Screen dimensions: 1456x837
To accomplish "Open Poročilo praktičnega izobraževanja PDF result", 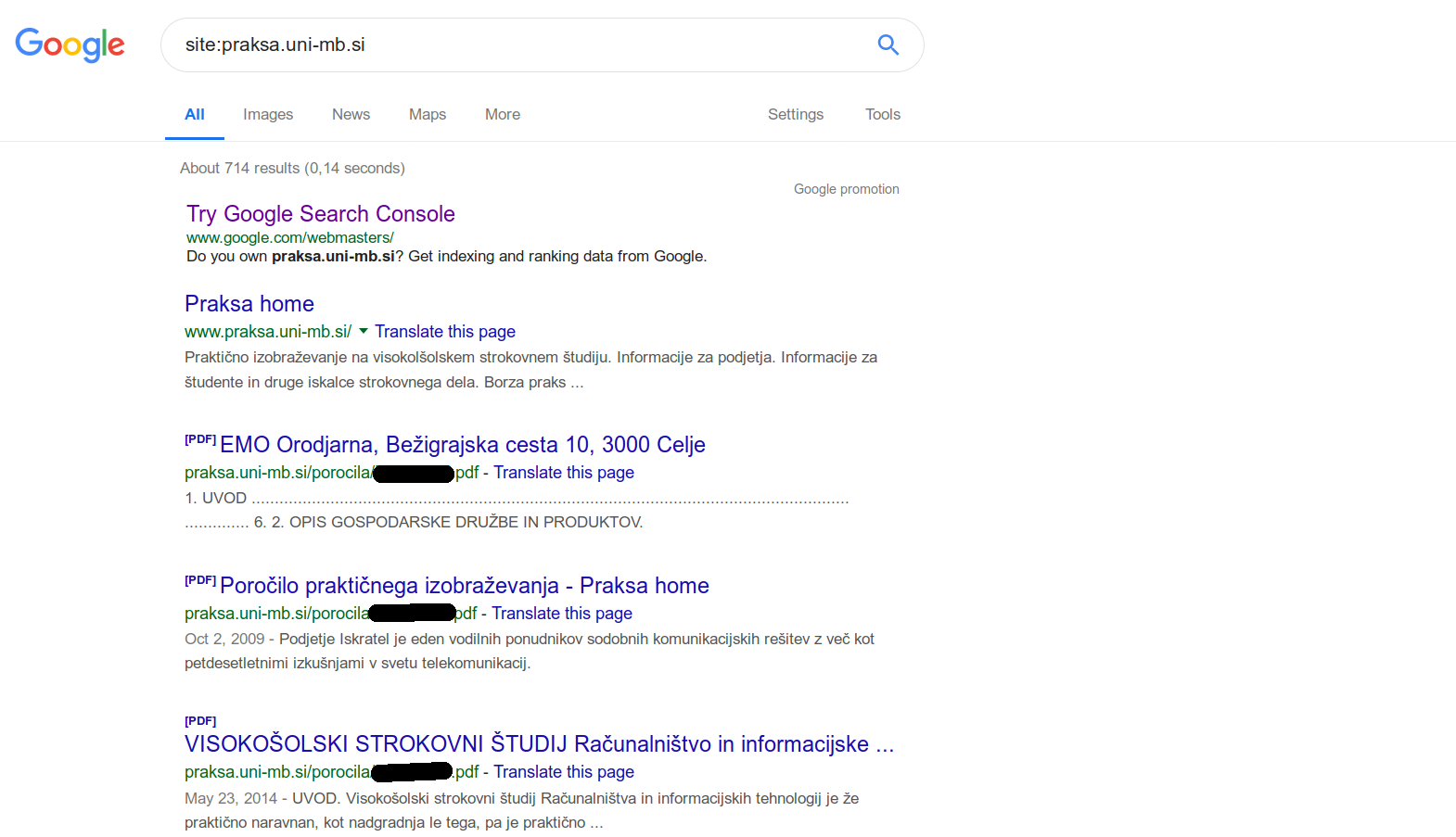I will tap(465, 586).
